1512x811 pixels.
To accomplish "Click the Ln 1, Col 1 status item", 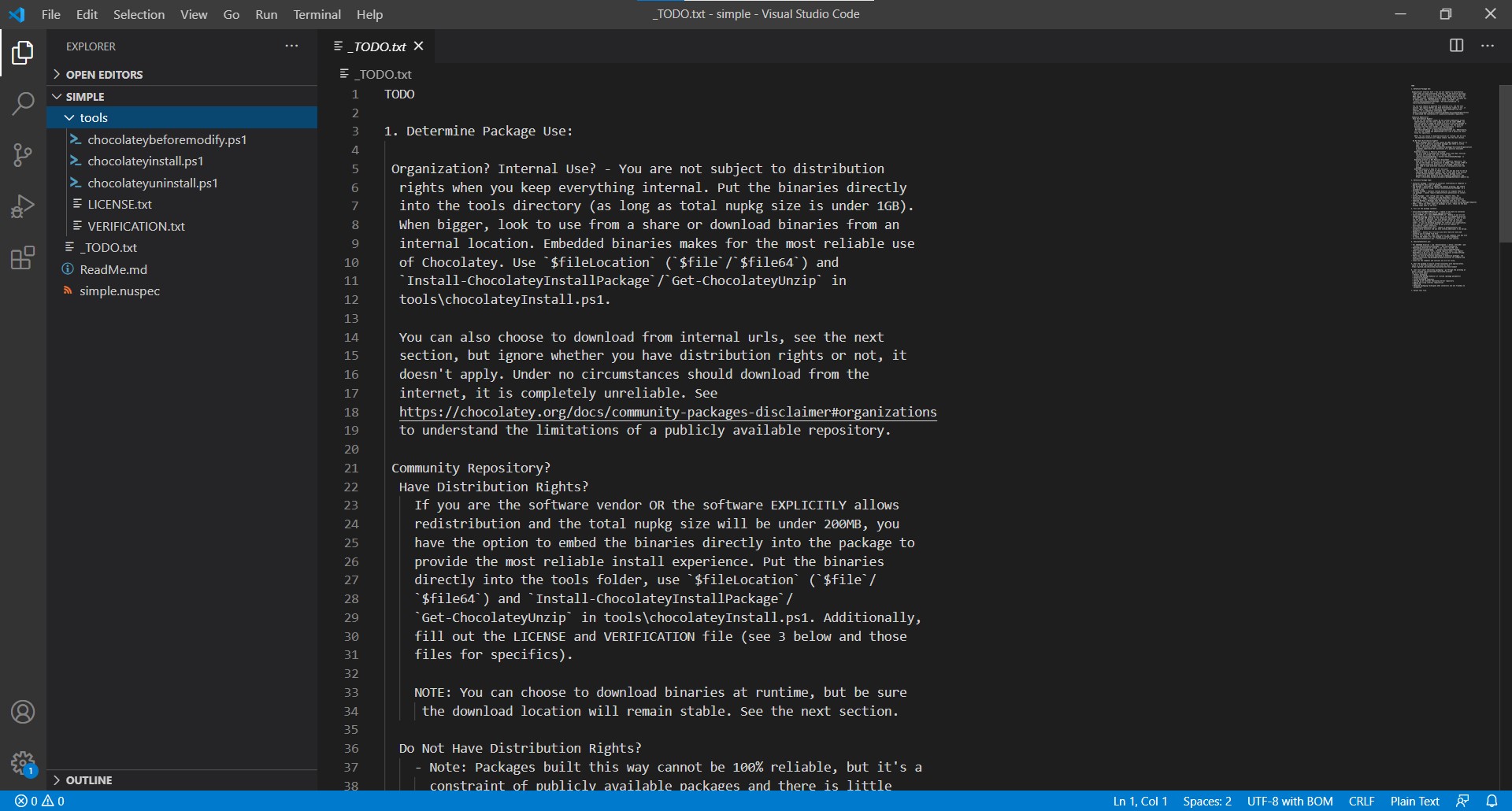I will pyautogui.click(x=1140, y=801).
